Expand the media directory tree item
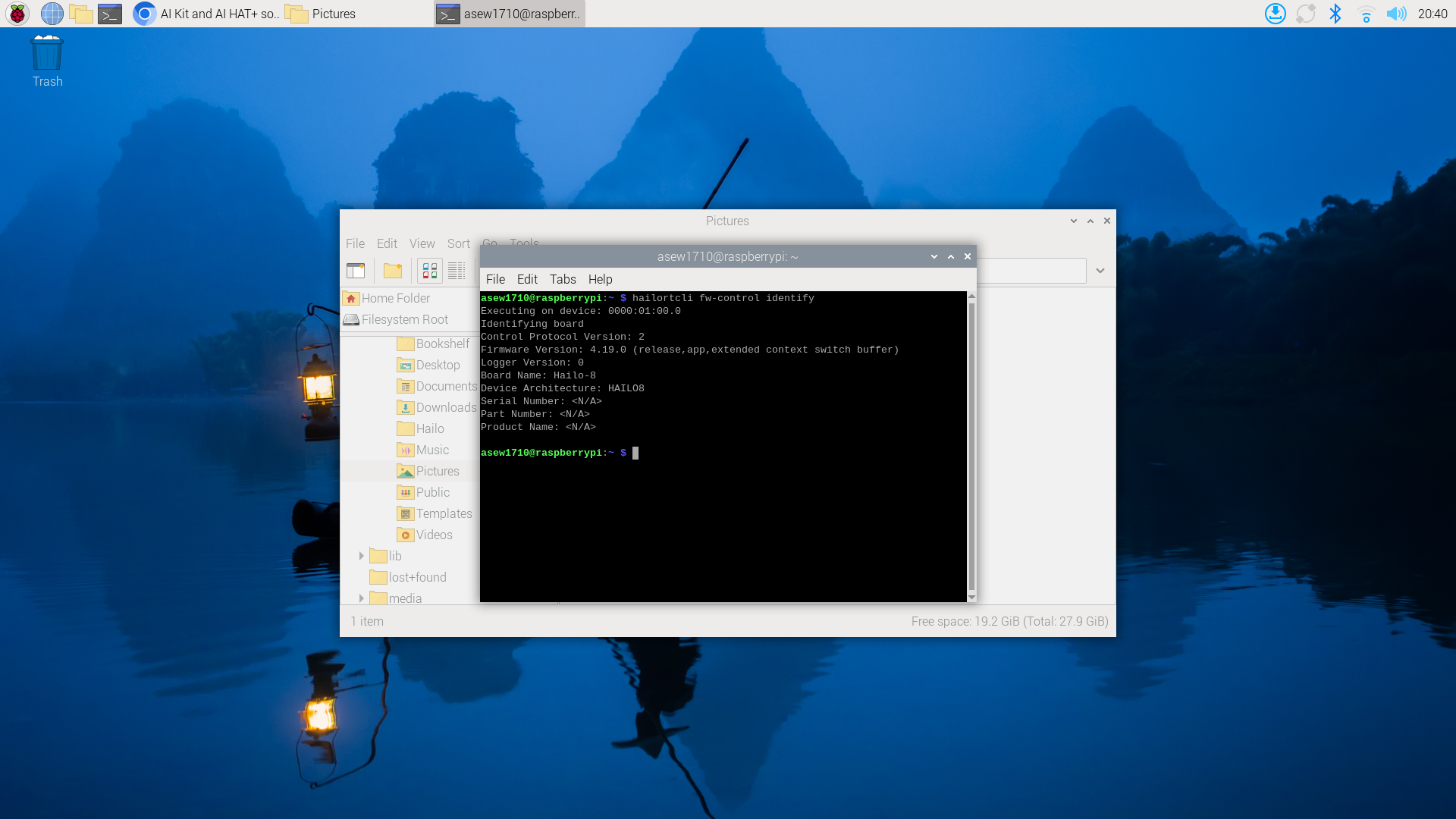 coord(362,598)
